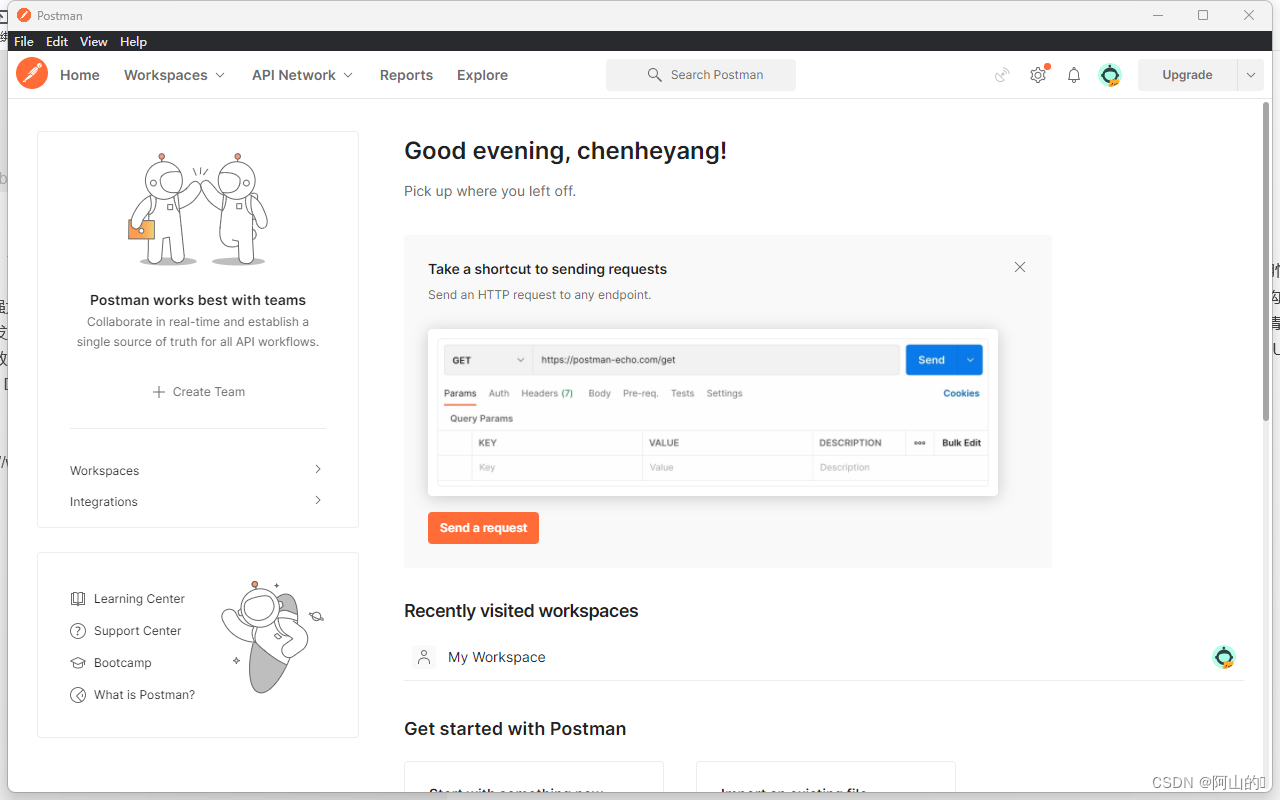Open the Bootcamp link
This screenshot has height=800, width=1280.
click(x=123, y=663)
